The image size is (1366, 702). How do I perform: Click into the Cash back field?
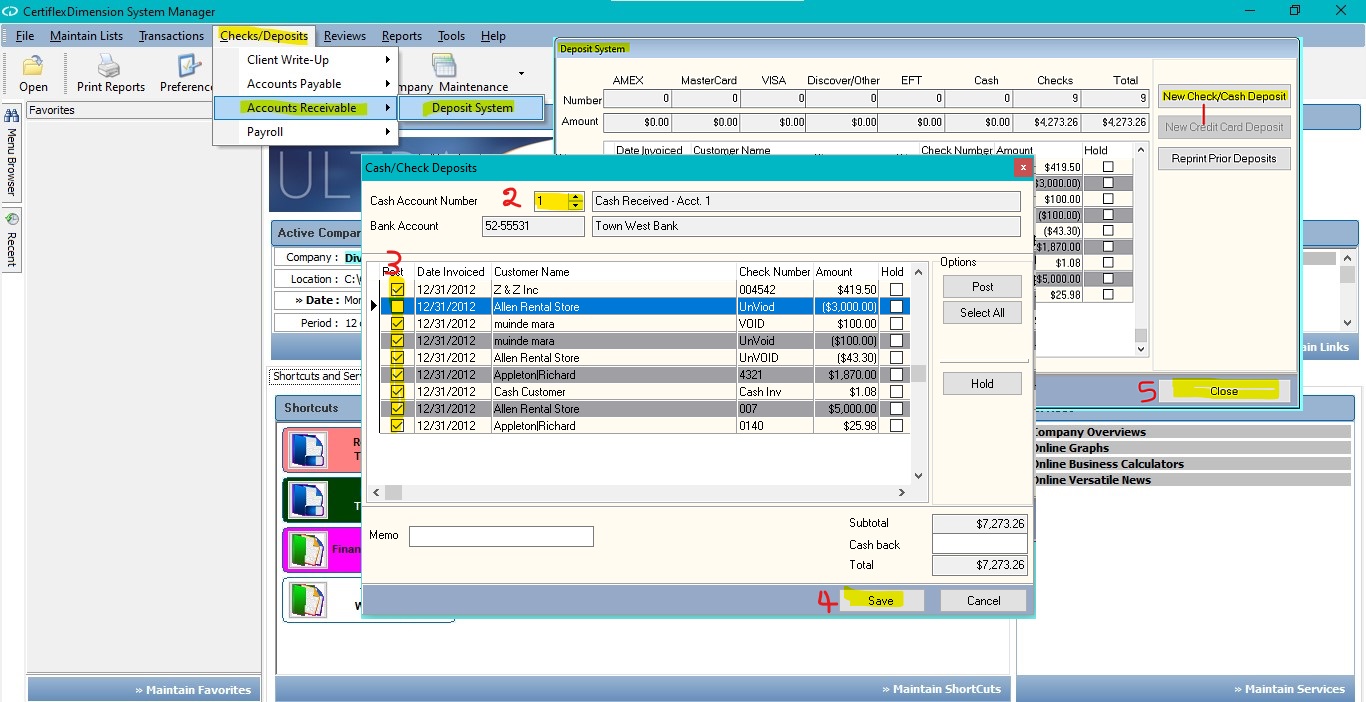coord(979,544)
